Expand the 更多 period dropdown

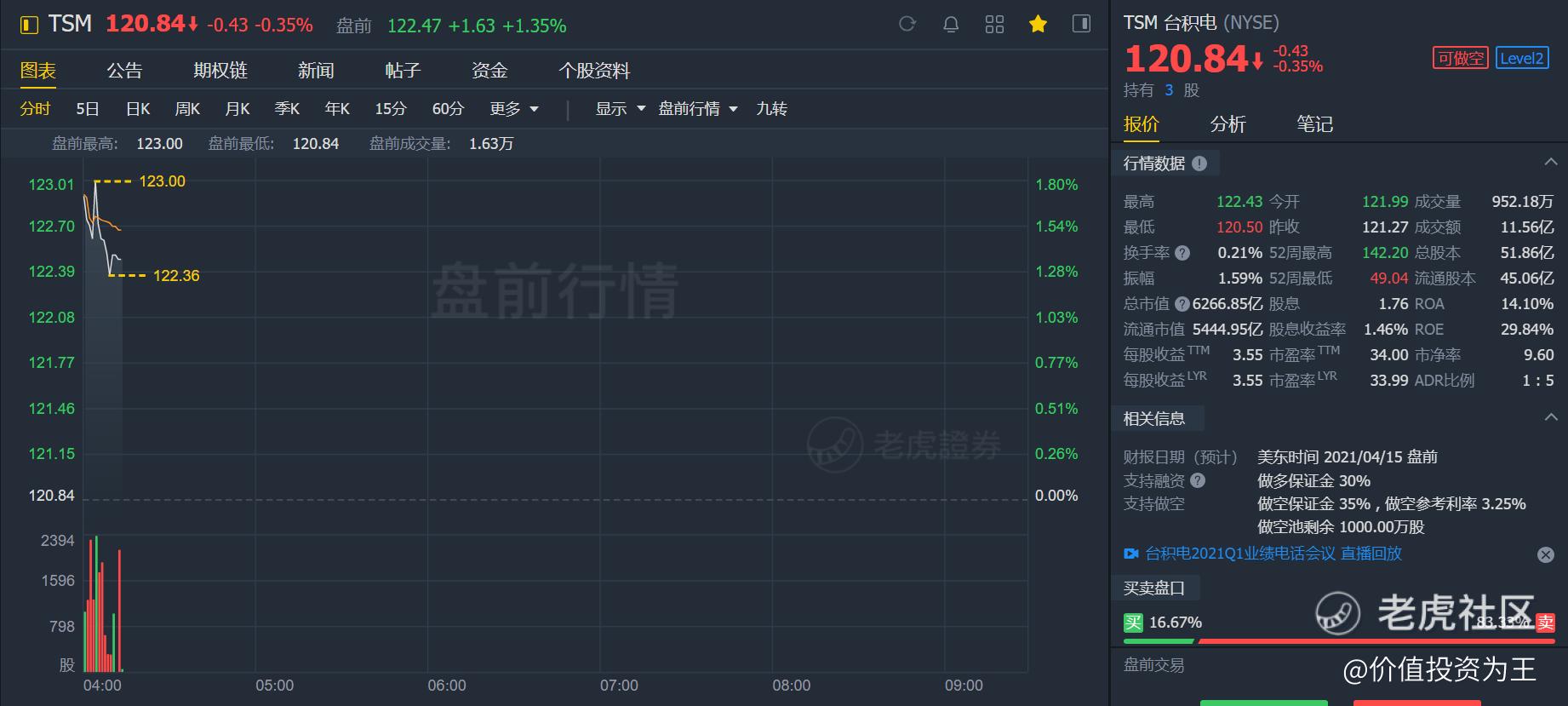(514, 109)
